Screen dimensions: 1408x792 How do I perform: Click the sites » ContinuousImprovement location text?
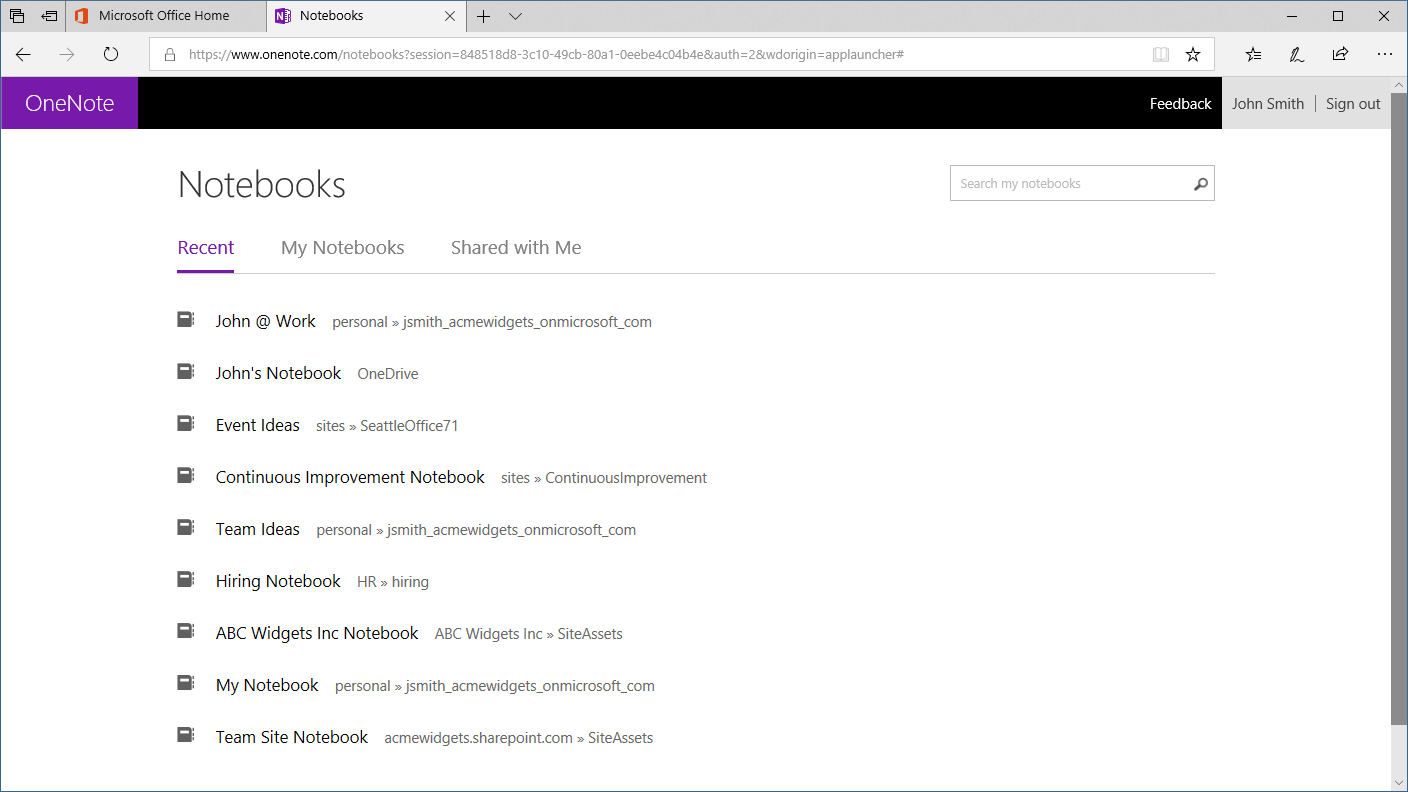[x=604, y=478]
